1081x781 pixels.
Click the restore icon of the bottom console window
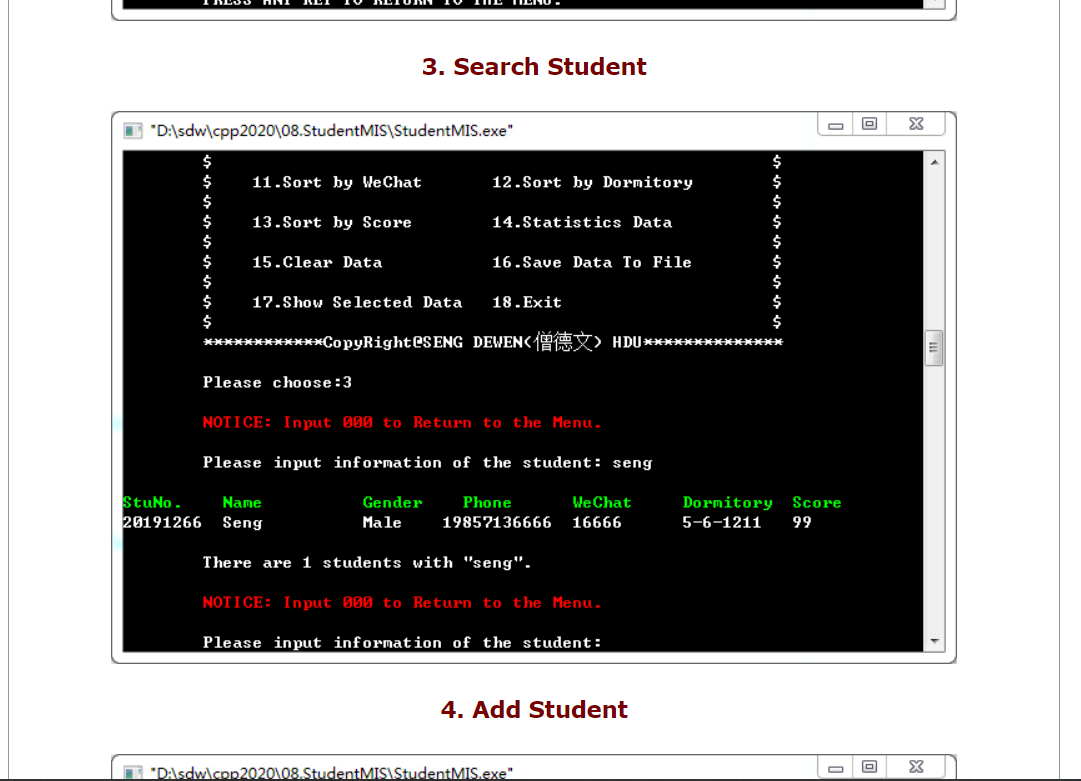[x=869, y=766]
